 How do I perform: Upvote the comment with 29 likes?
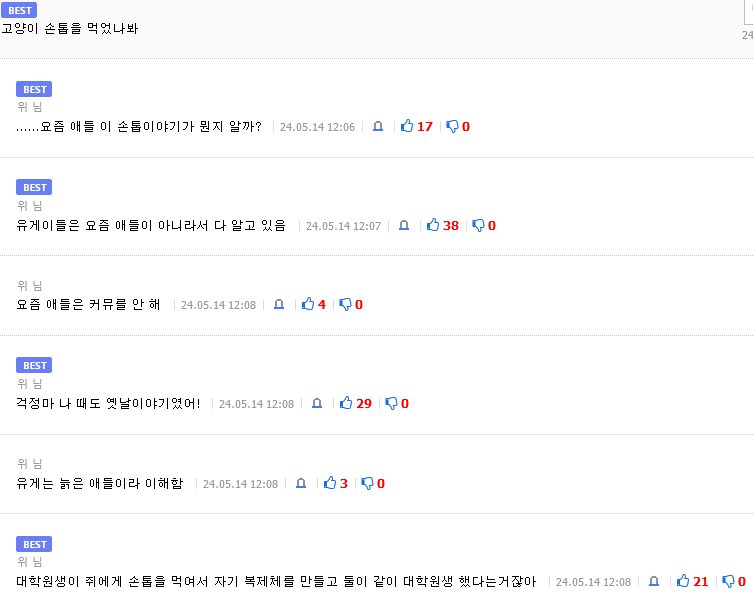pyautogui.click(x=346, y=404)
